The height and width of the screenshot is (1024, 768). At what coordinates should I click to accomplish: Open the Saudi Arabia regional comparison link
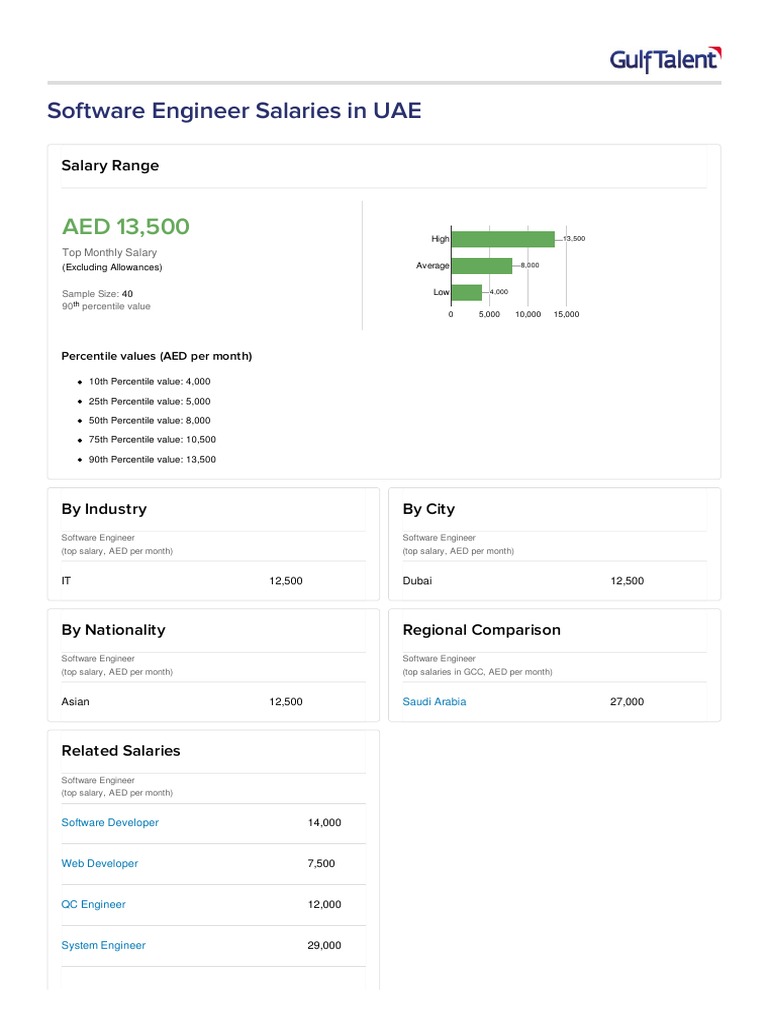coord(434,702)
